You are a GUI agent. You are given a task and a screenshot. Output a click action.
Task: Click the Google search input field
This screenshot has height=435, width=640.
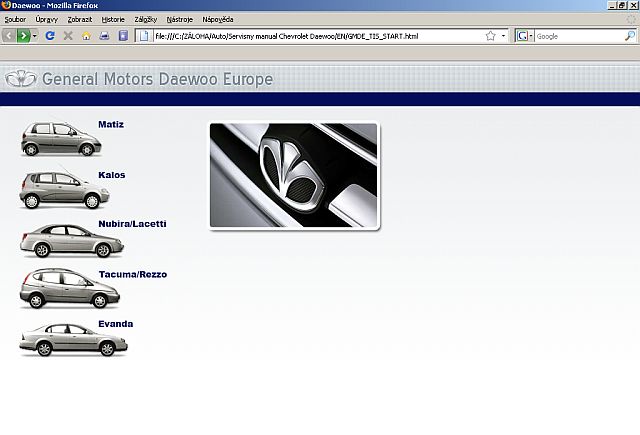pyautogui.click(x=580, y=36)
